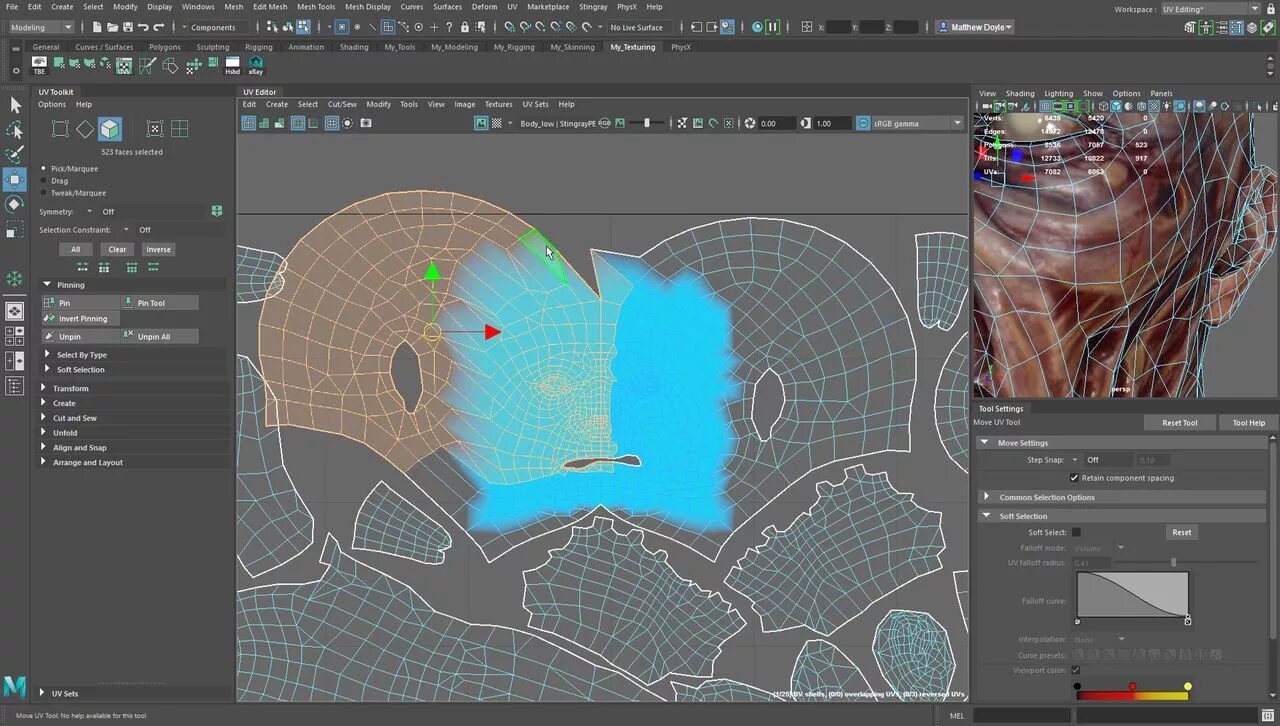Screen dimensions: 1280x726
Task: Click the Reset Tool button
Action: coord(1179,423)
